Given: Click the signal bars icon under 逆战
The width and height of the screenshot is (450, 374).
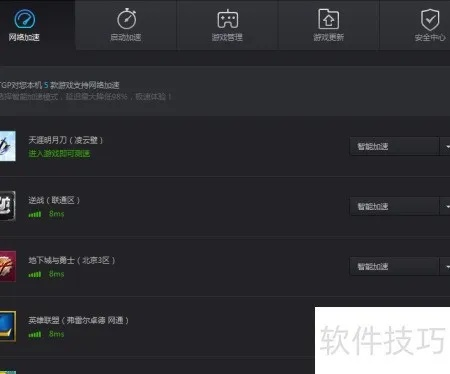Looking at the screenshot, I should click(35, 214).
